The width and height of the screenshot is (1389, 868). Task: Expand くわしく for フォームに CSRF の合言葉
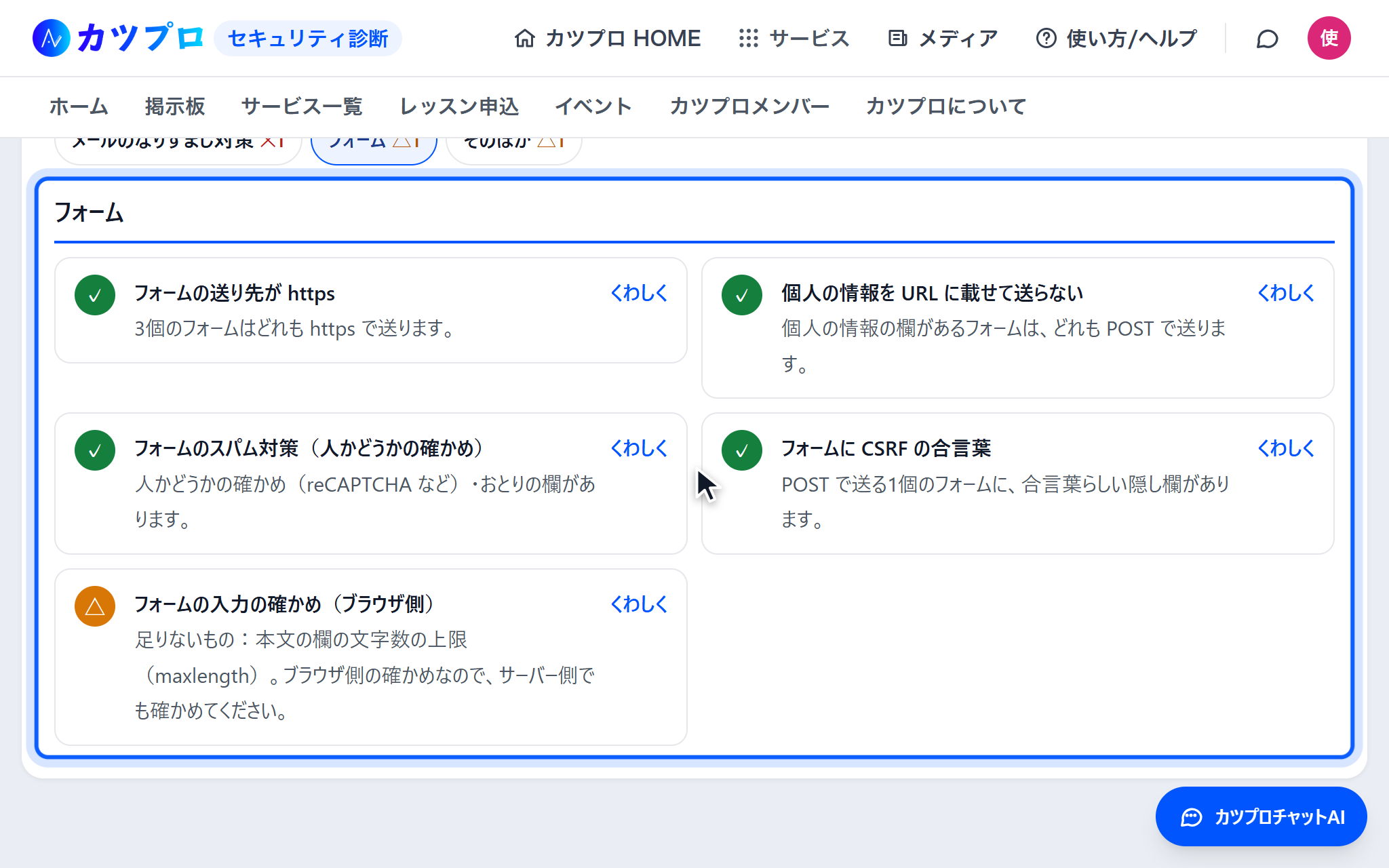click(1286, 448)
